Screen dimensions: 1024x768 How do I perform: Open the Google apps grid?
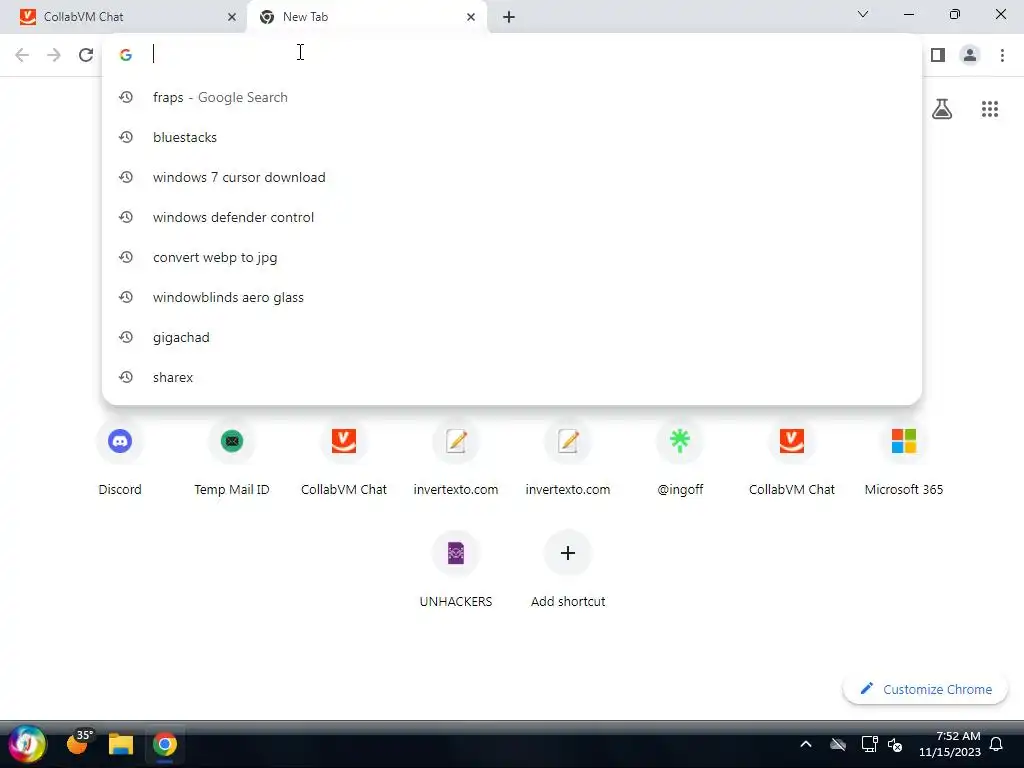coord(989,109)
